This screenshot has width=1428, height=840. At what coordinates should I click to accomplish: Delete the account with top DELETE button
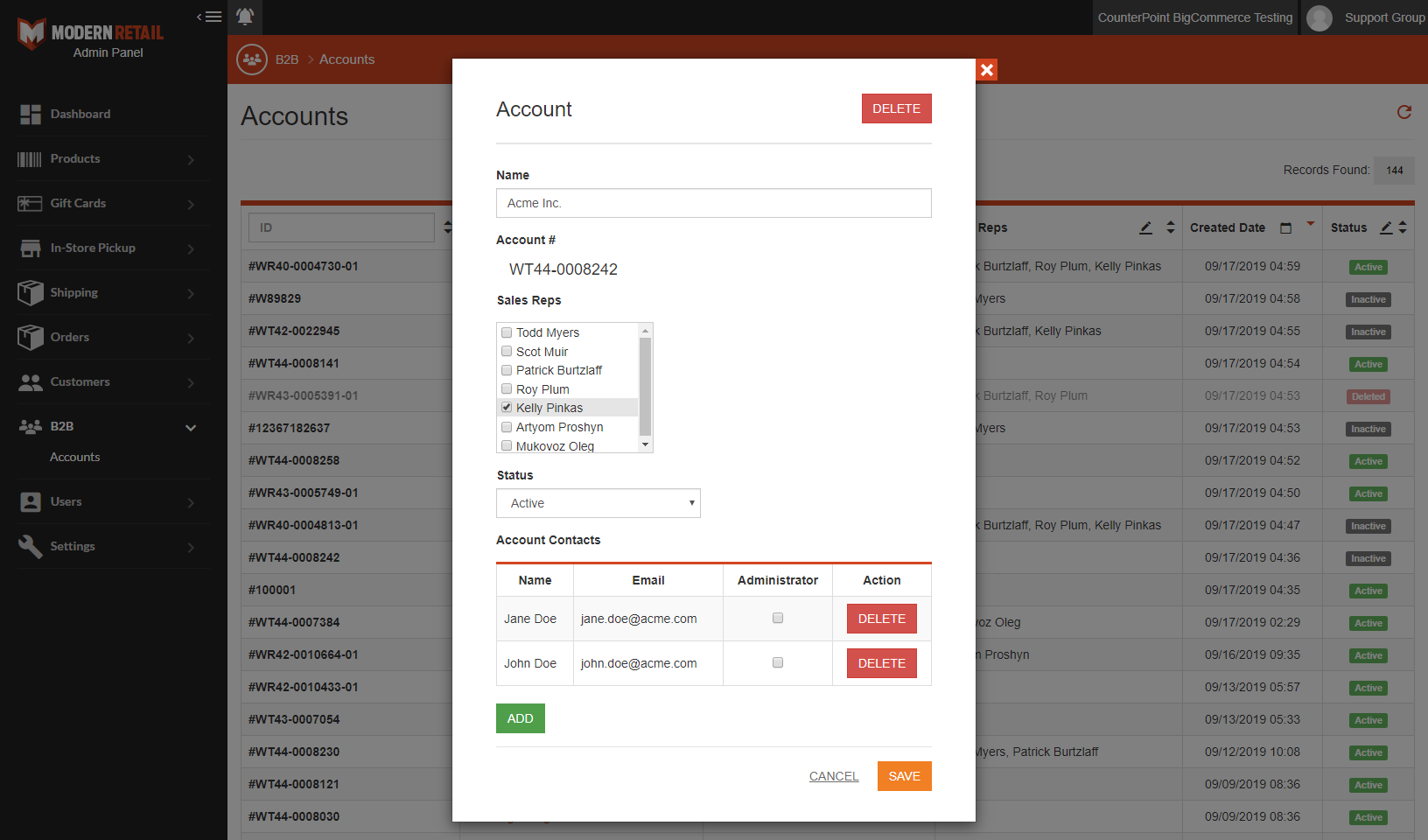click(897, 108)
